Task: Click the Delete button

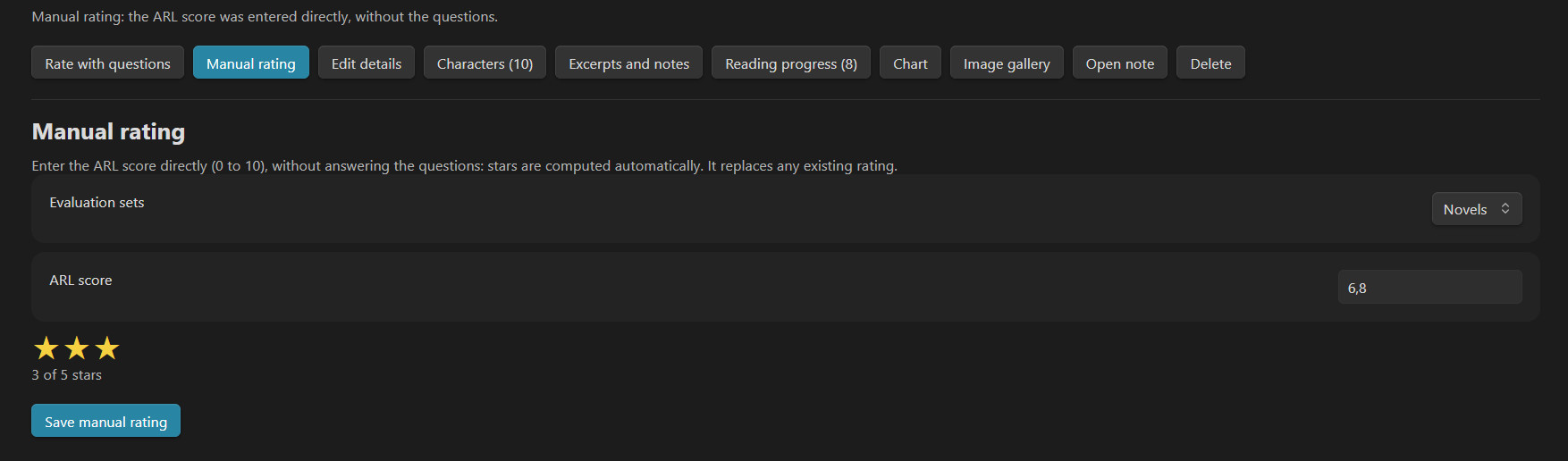Action: point(1210,63)
